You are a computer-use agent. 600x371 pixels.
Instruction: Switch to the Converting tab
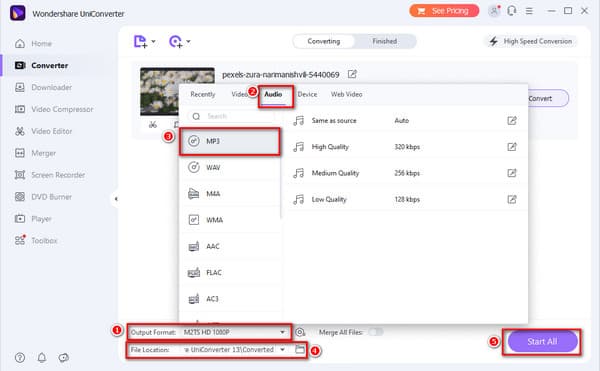coord(324,41)
